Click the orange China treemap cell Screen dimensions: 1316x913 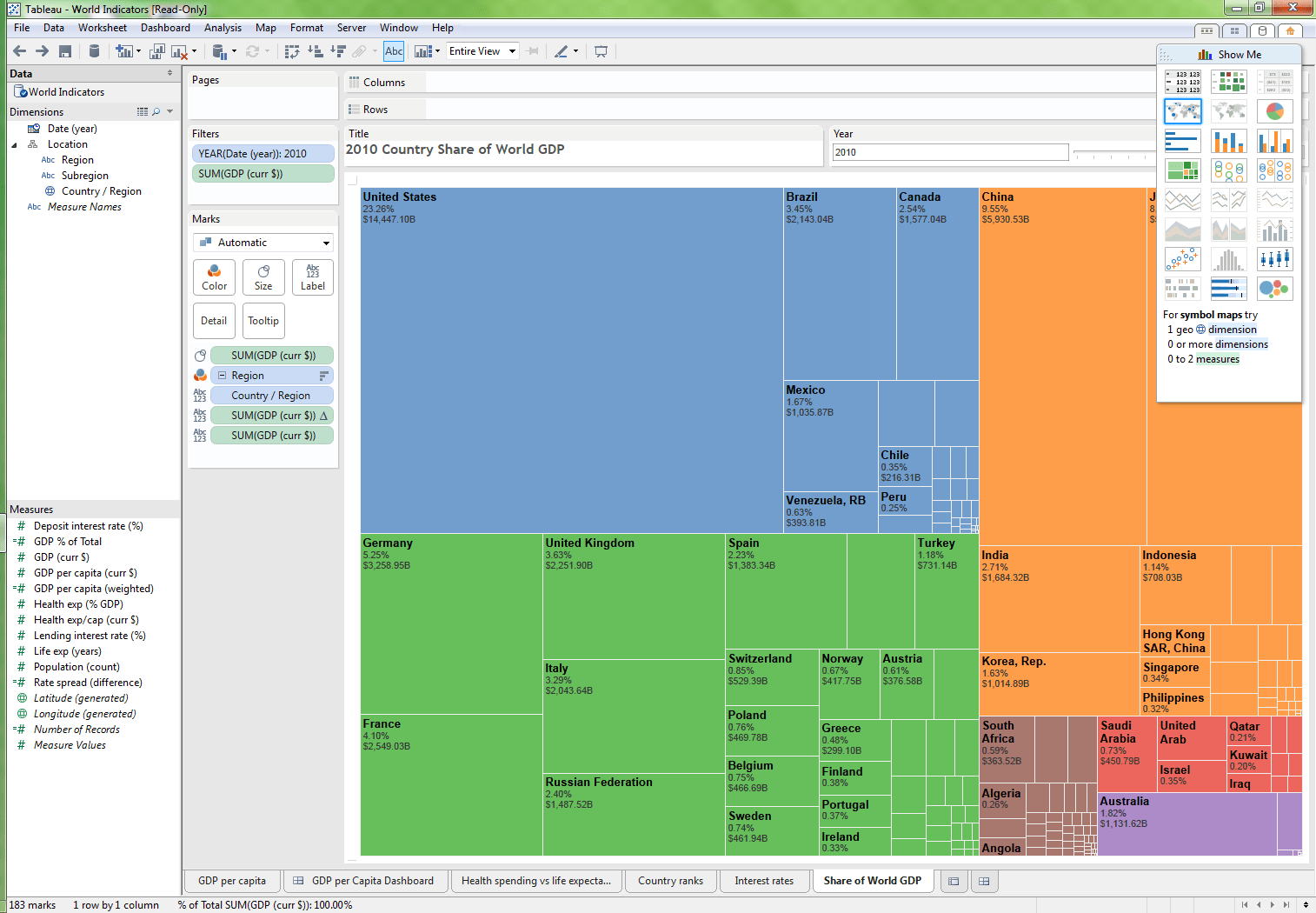pos(1062,365)
